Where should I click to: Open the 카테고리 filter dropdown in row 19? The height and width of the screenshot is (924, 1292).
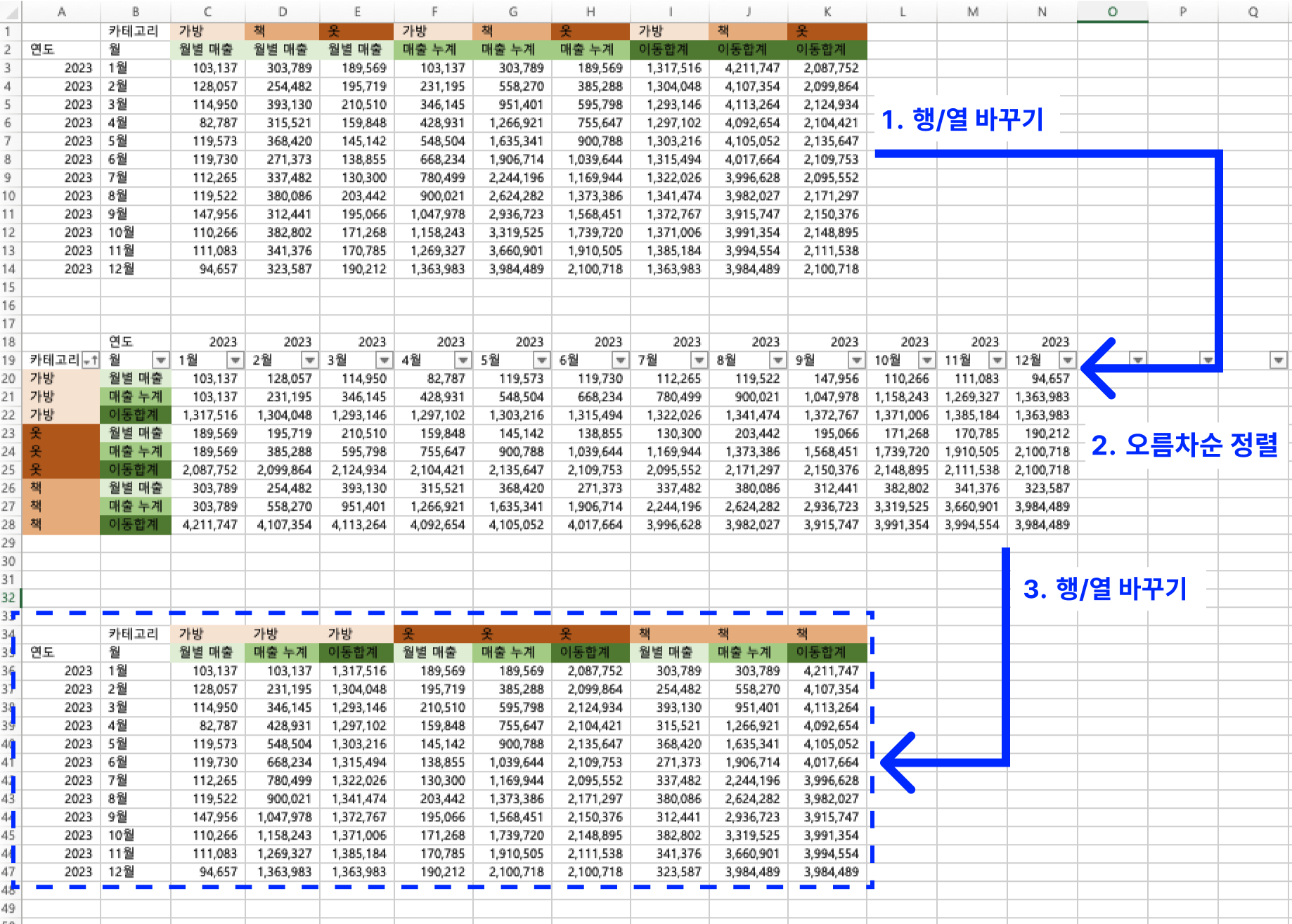pos(91,360)
